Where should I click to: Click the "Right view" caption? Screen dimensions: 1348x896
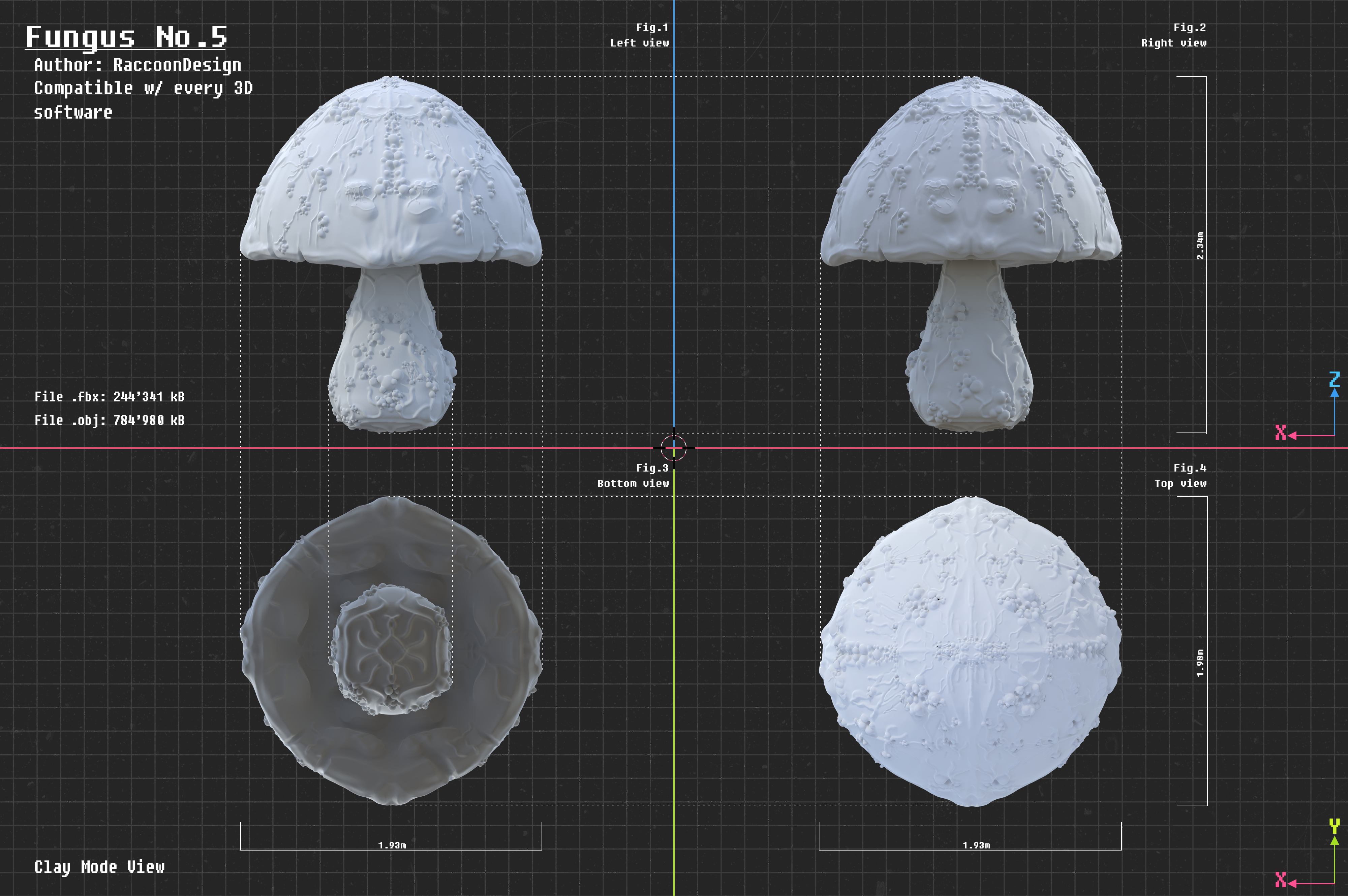click(x=1174, y=43)
